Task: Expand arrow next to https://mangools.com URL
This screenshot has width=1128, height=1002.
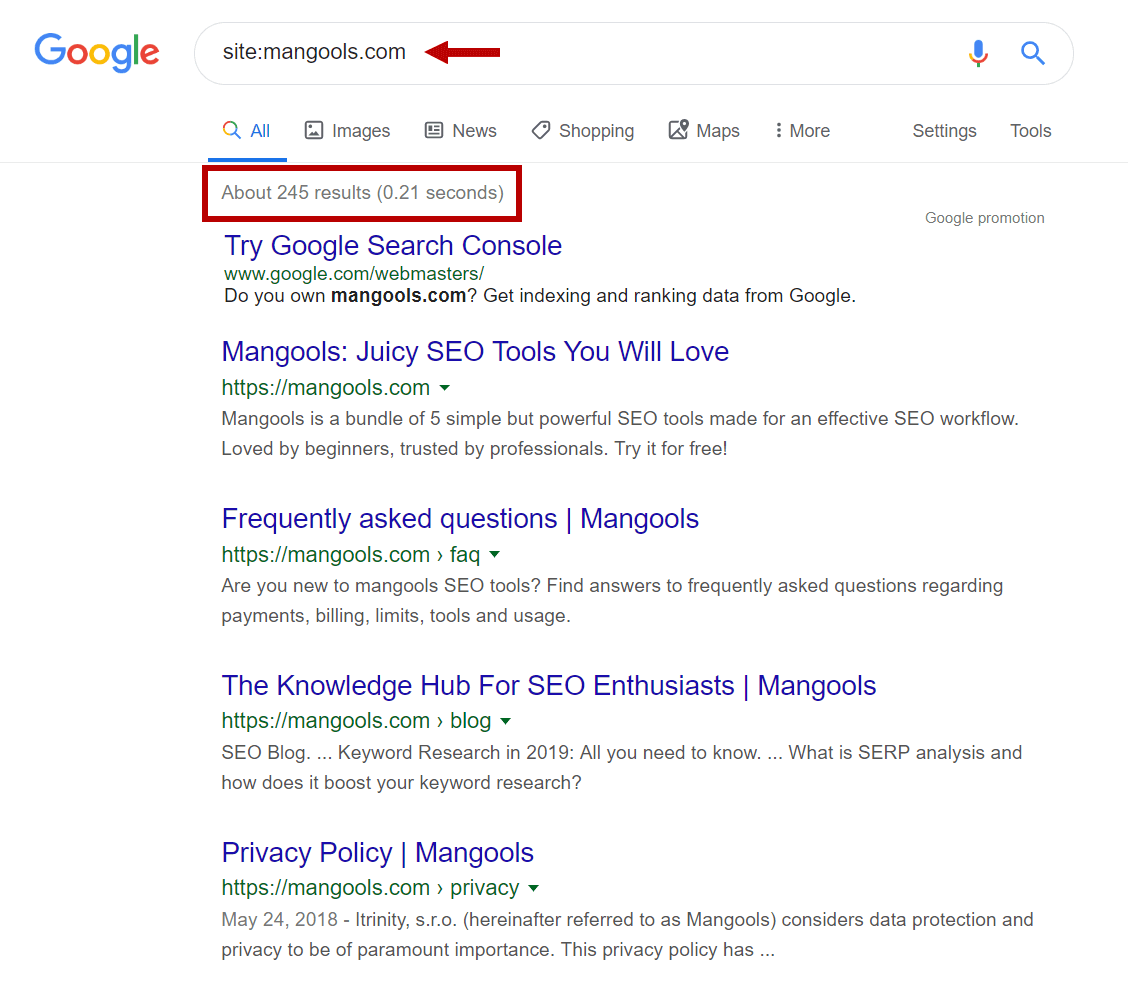Action: [445, 388]
